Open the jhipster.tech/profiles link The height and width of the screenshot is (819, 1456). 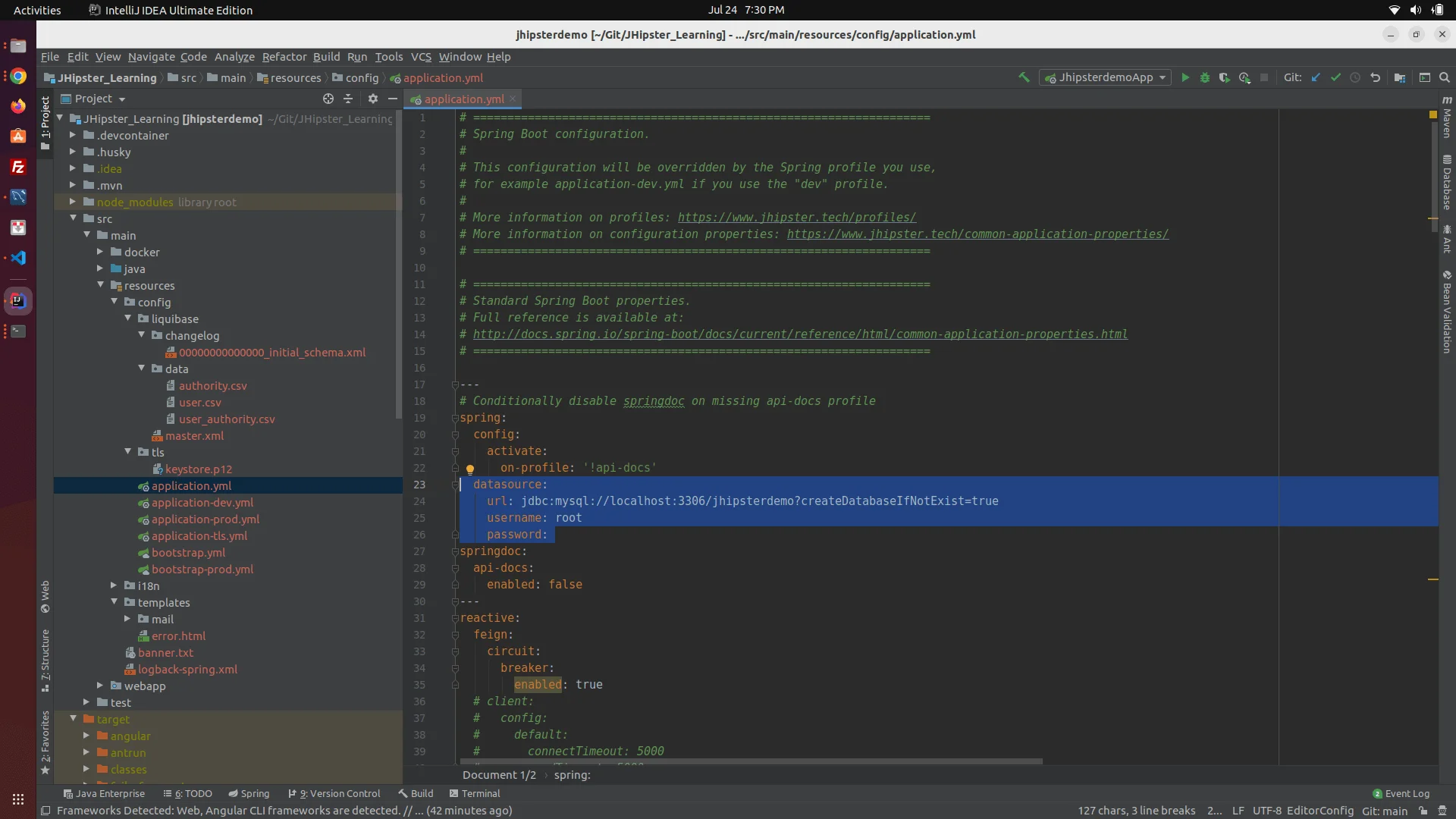tap(796, 218)
